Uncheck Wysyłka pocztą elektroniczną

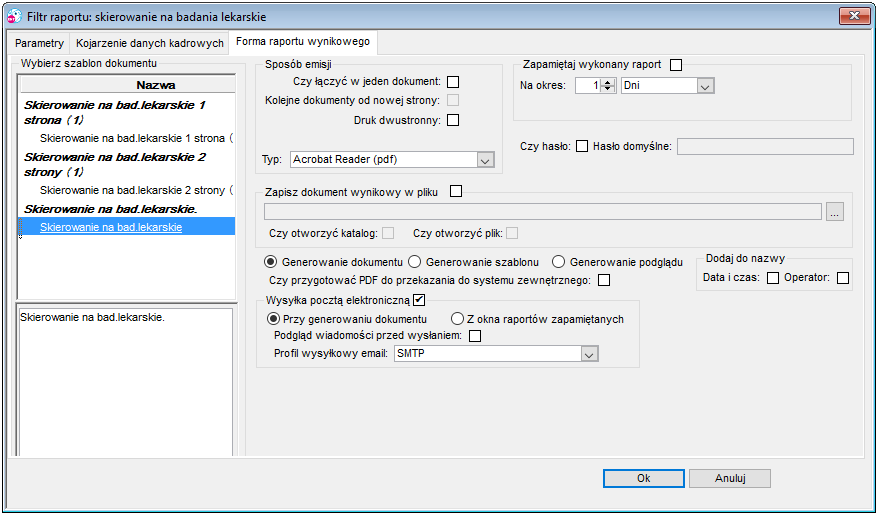[x=419, y=300]
